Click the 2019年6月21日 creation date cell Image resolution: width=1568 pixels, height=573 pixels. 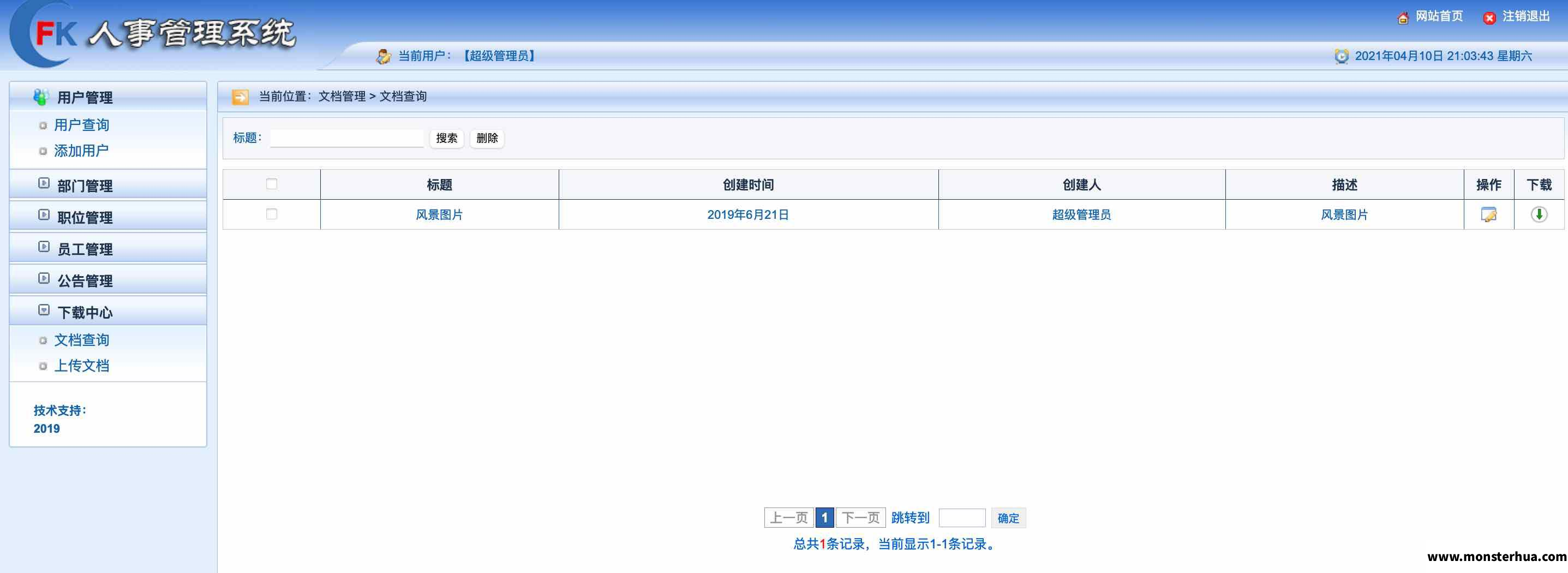tap(748, 214)
